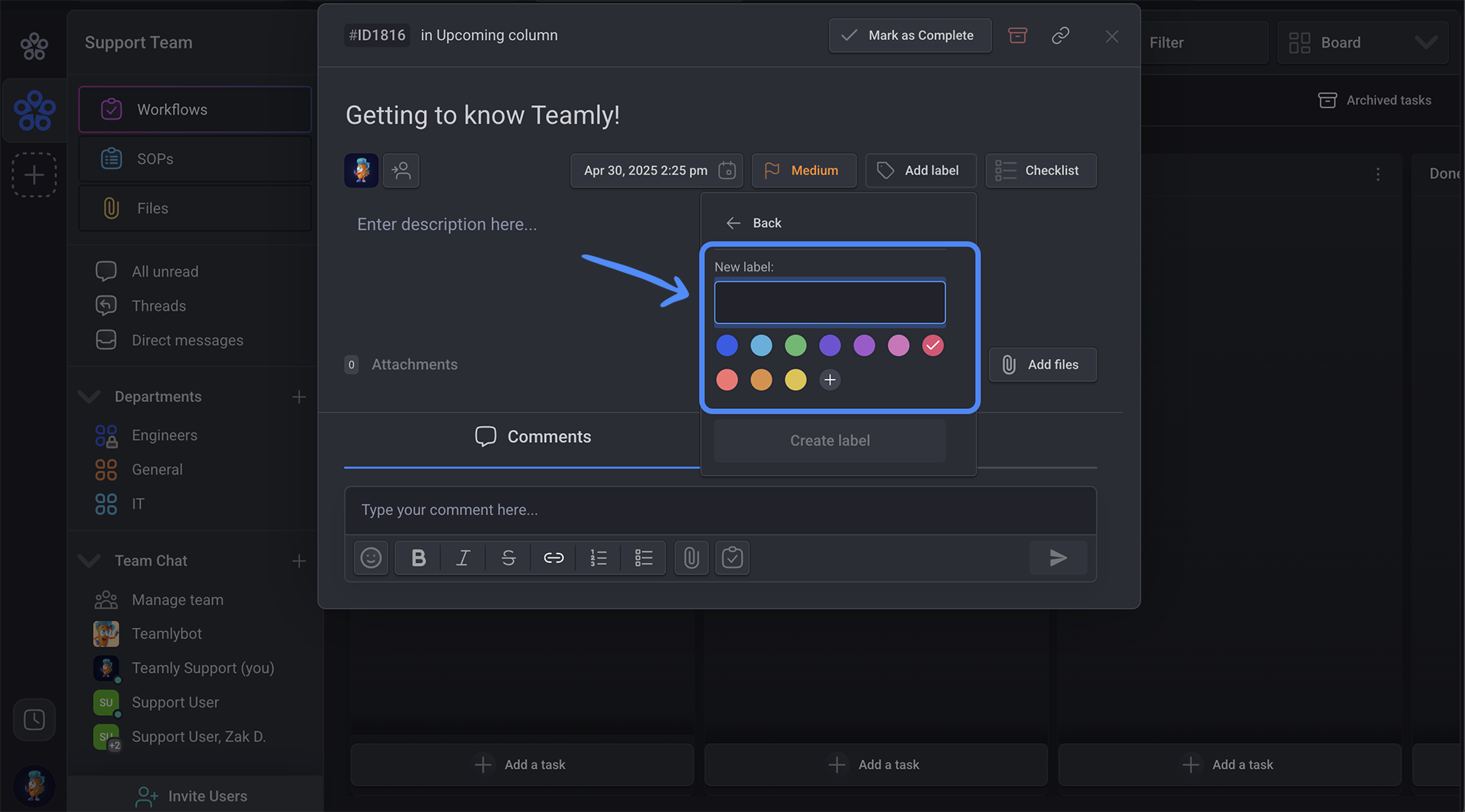The width and height of the screenshot is (1465, 812).
Task: Add a new Team Chat with plus icon
Action: [299, 561]
